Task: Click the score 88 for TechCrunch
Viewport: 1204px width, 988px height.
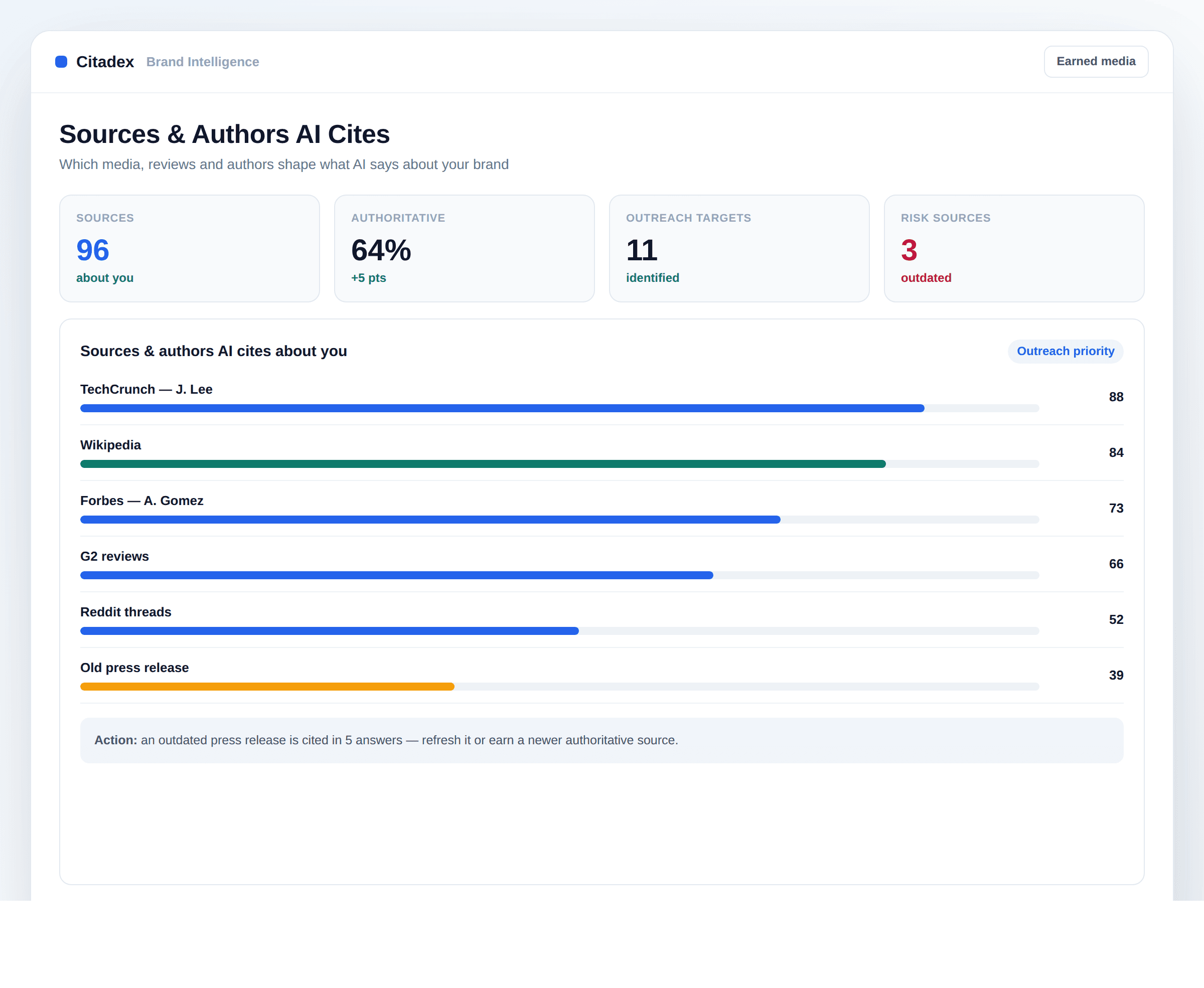Action: pos(1116,397)
